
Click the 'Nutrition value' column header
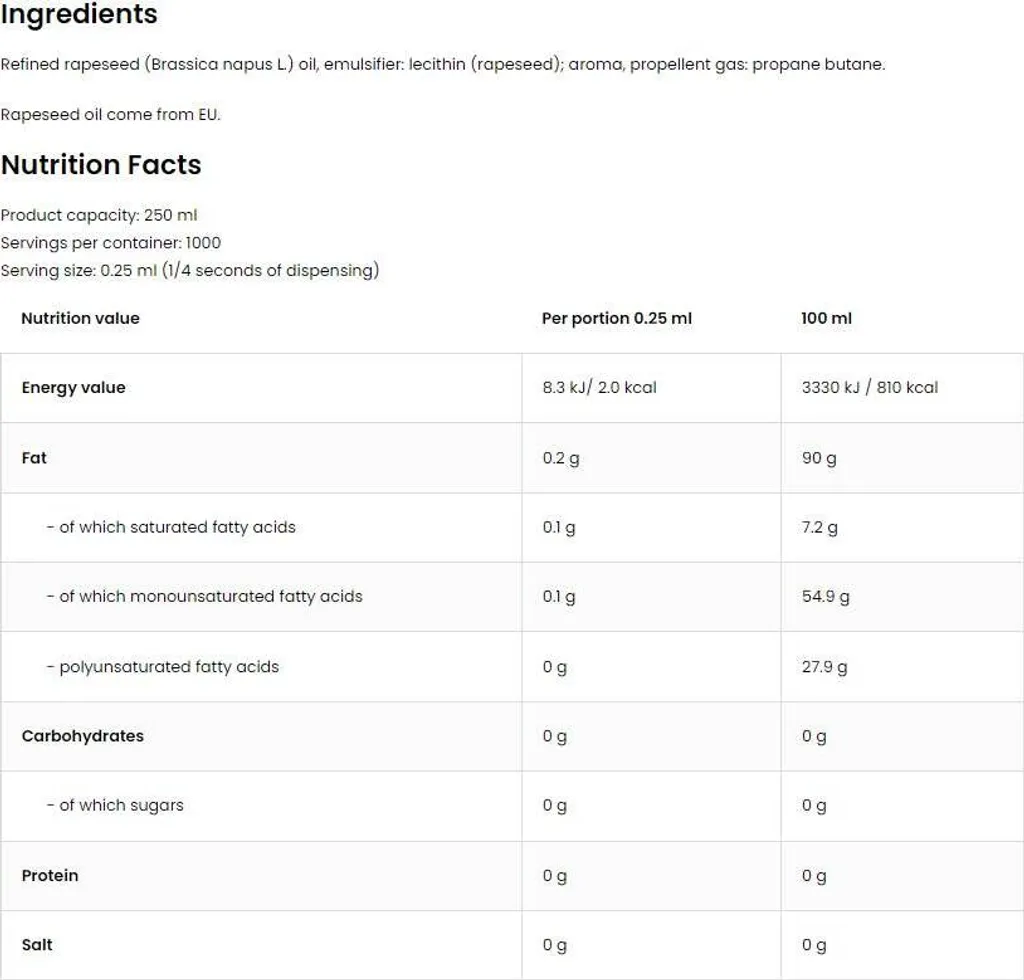pos(80,318)
